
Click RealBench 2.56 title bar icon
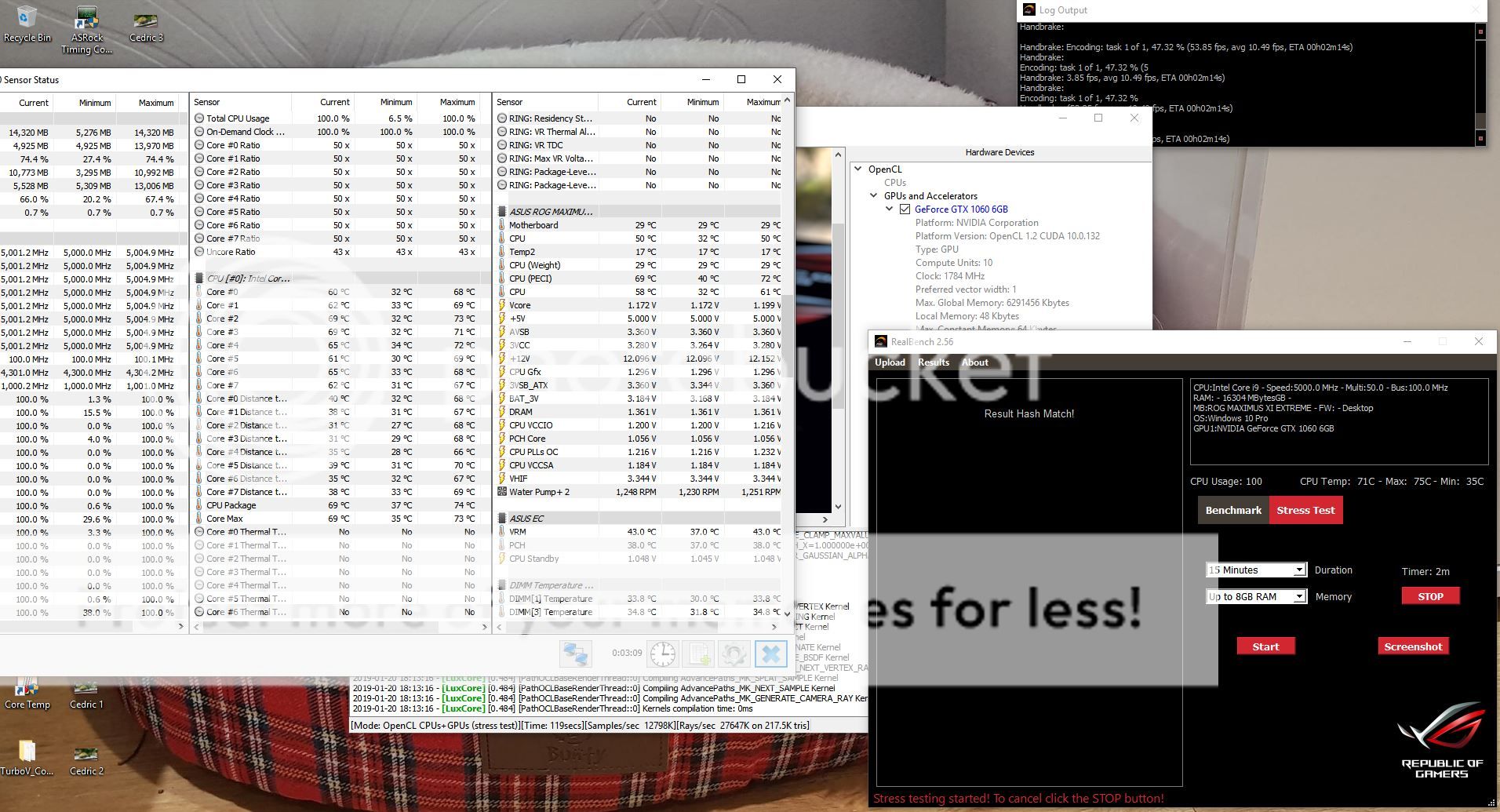(x=881, y=341)
